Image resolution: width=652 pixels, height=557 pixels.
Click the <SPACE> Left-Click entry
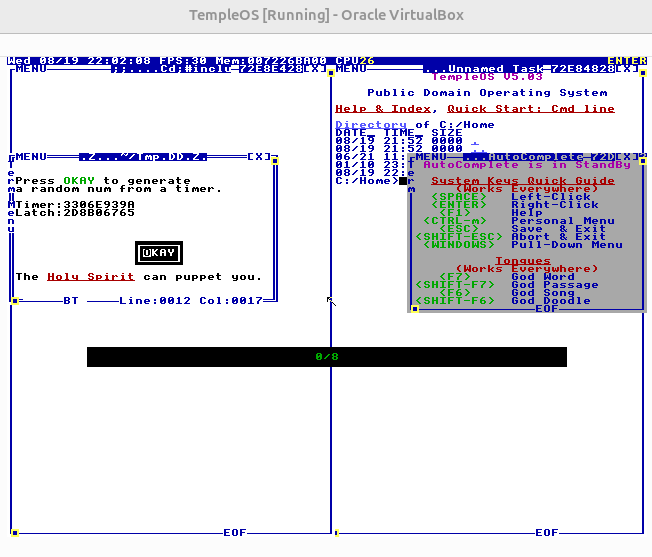(x=511, y=197)
